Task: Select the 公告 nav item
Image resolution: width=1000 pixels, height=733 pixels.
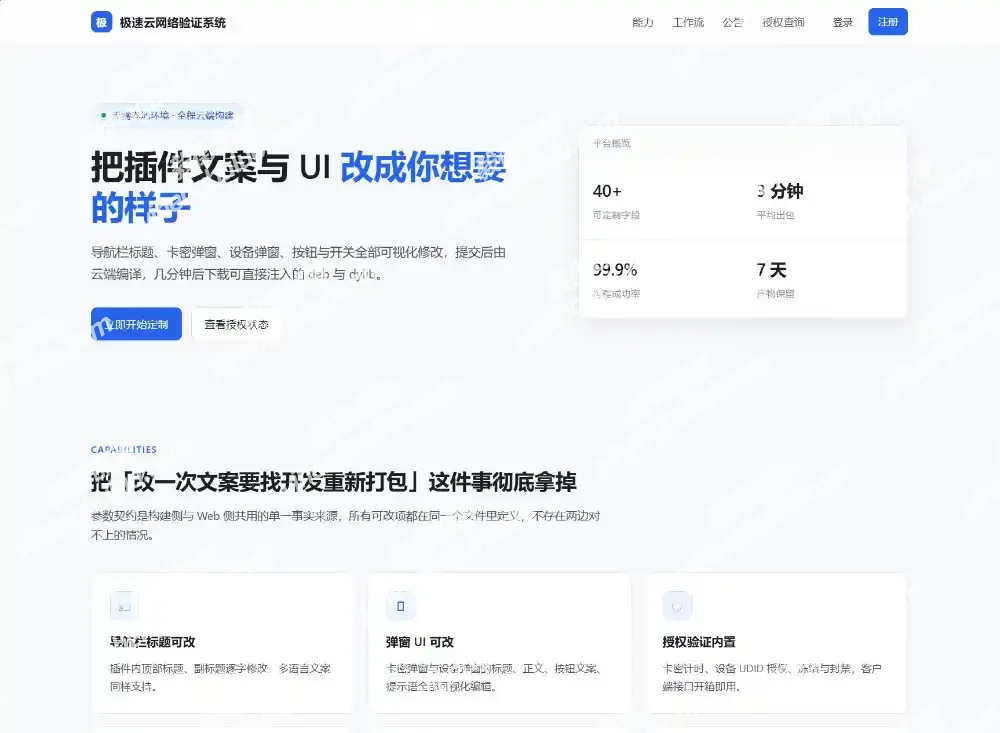Action: click(x=732, y=22)
